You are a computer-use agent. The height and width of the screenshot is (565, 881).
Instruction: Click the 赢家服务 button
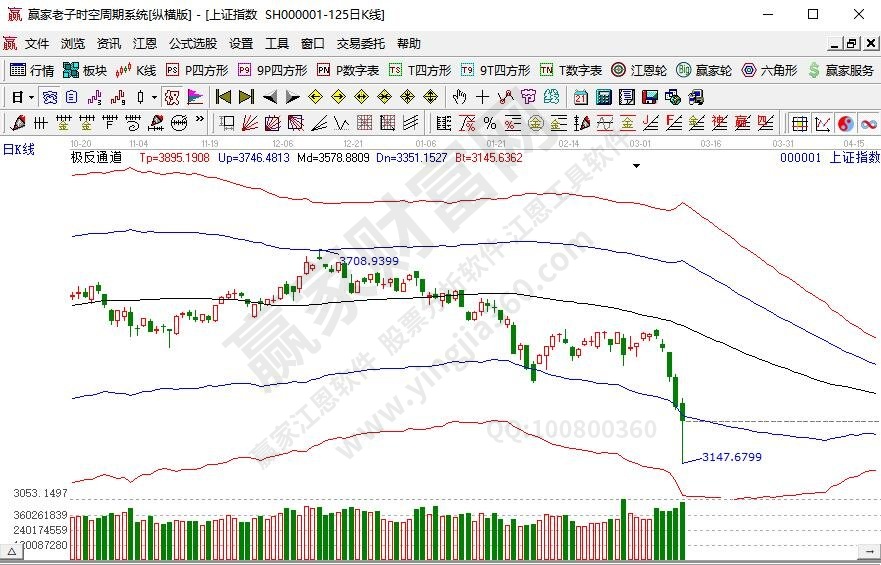click(x=841, y=70)
